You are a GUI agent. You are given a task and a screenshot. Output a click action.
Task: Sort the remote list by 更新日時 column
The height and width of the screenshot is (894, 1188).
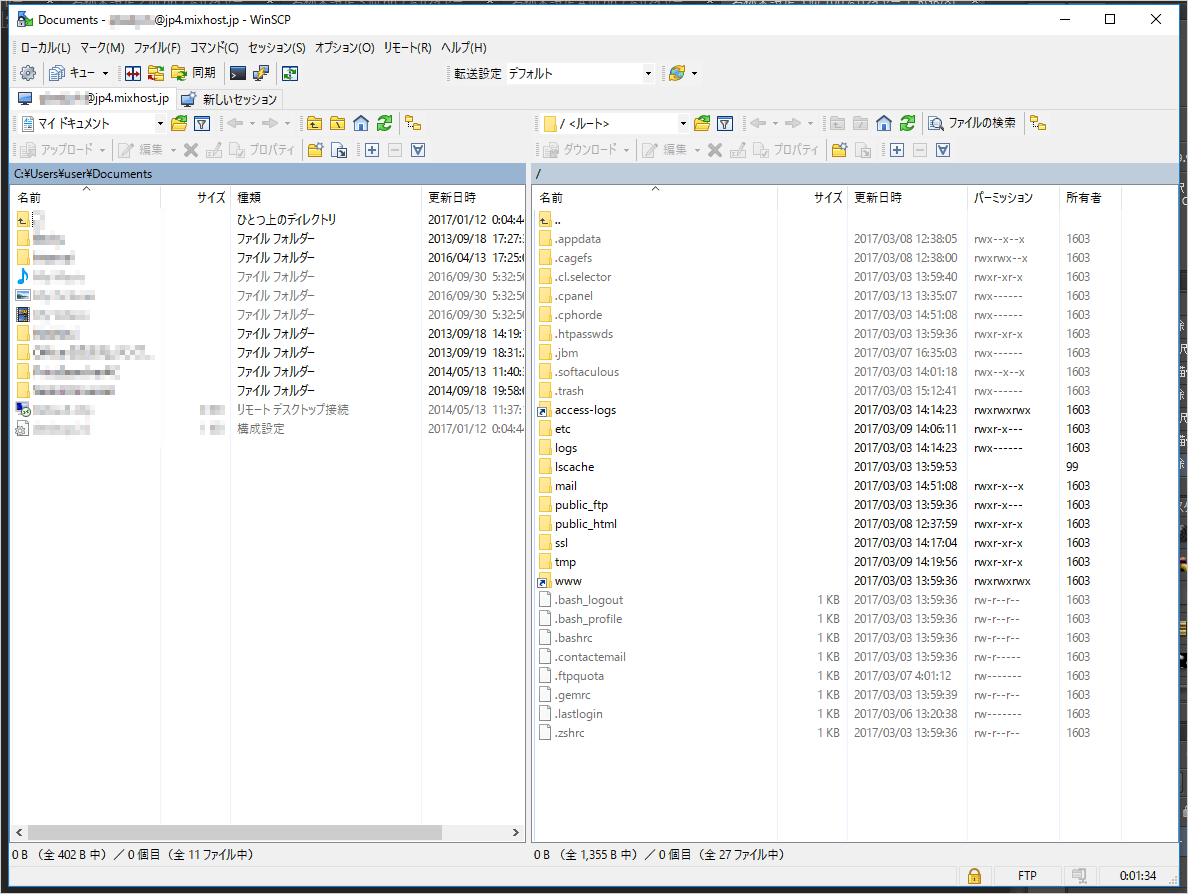tap(907, 198)
